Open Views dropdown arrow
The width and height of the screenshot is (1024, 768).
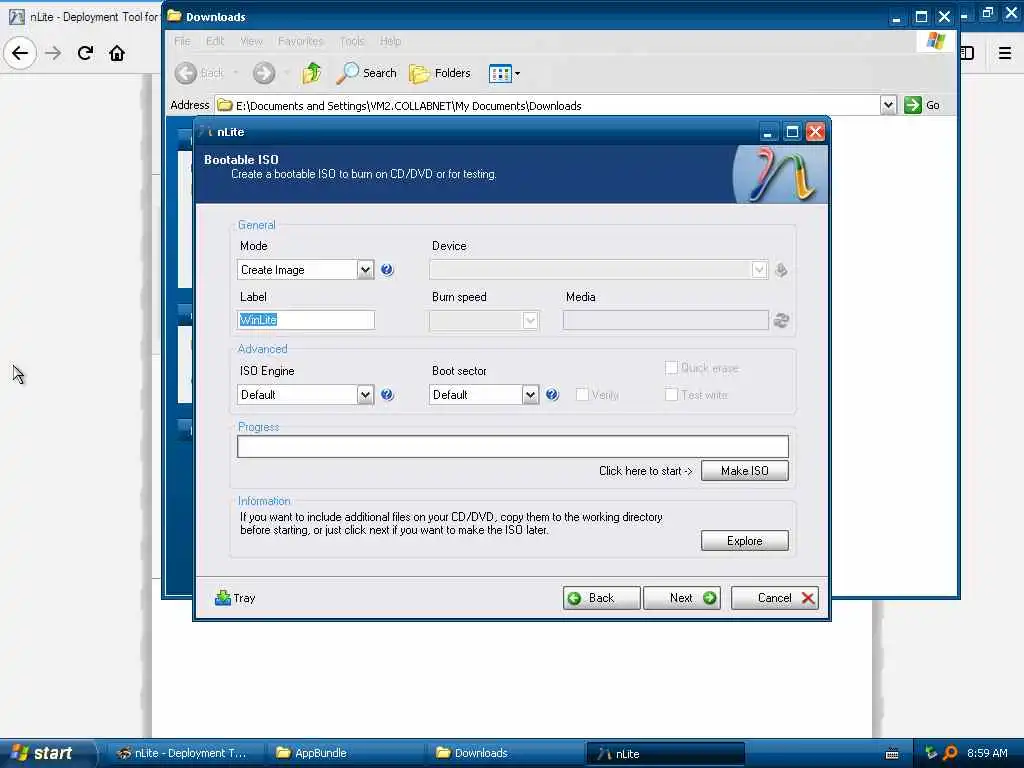[x=517, y=74]
